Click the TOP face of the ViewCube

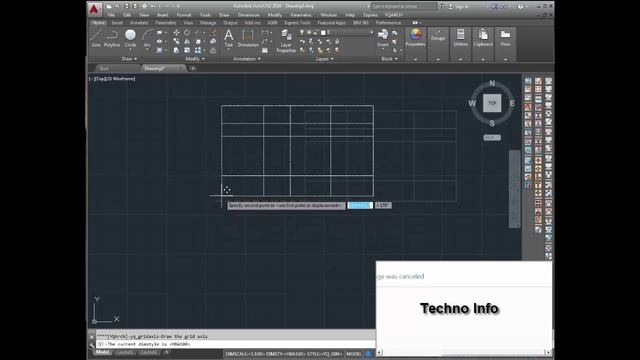click(492, 103)
